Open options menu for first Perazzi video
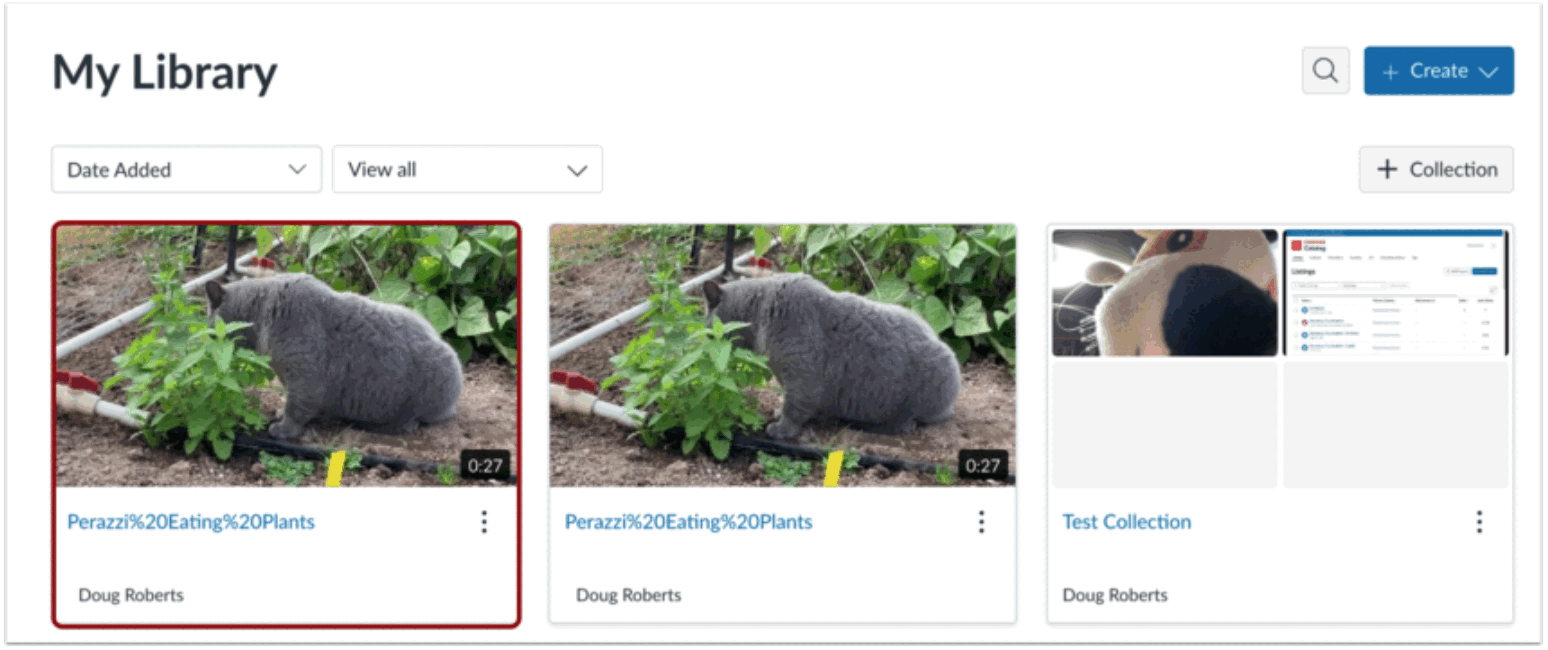Screen dimensions: 1548x650 click(484, 522)
